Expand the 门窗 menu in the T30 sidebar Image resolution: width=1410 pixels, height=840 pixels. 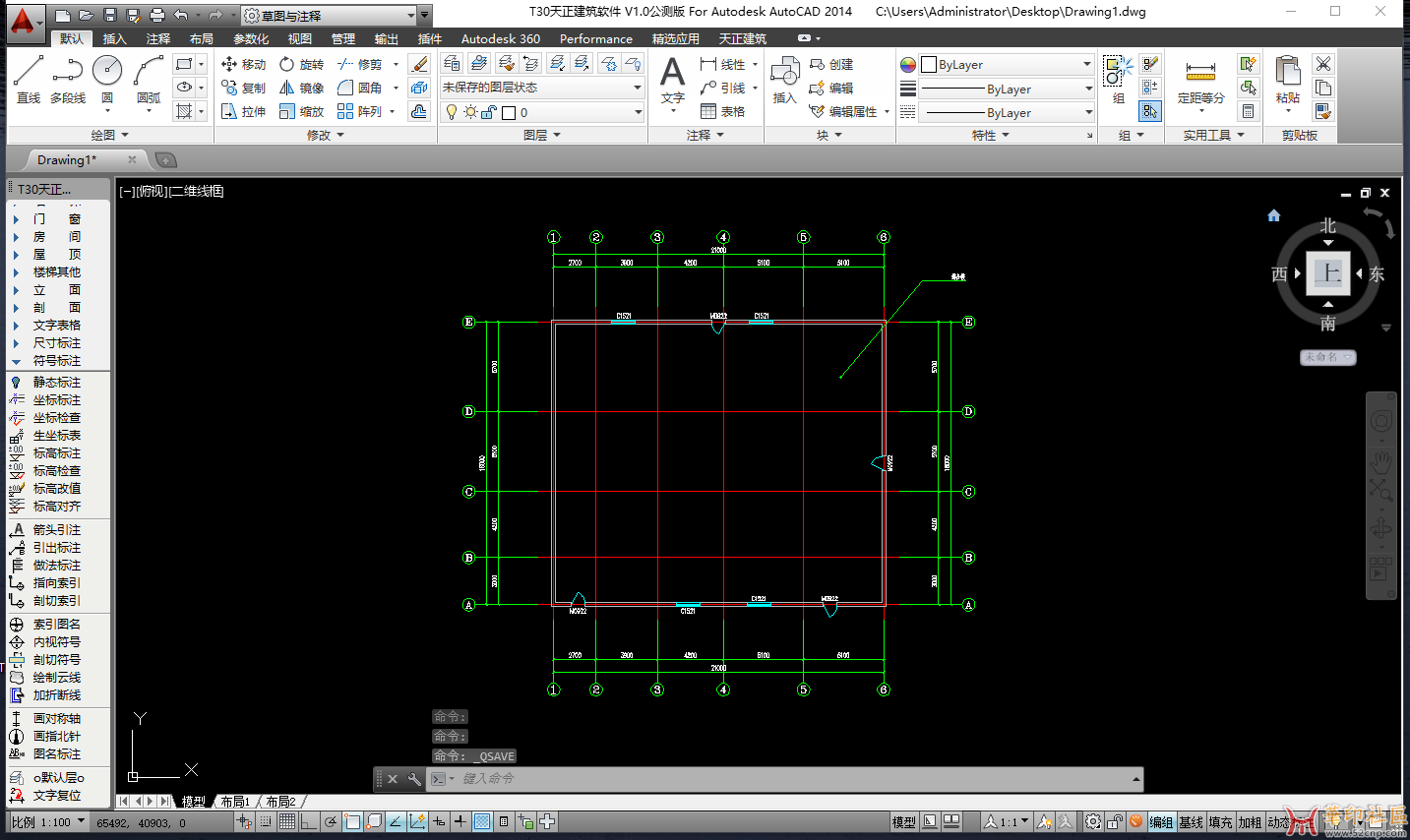coord(57,219)
